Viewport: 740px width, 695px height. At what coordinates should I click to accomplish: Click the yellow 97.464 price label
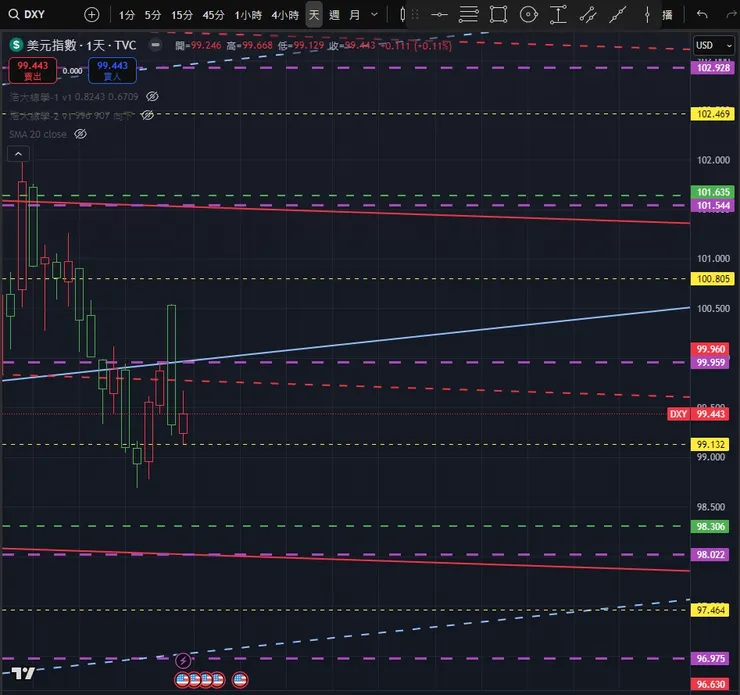coord(710,610)
